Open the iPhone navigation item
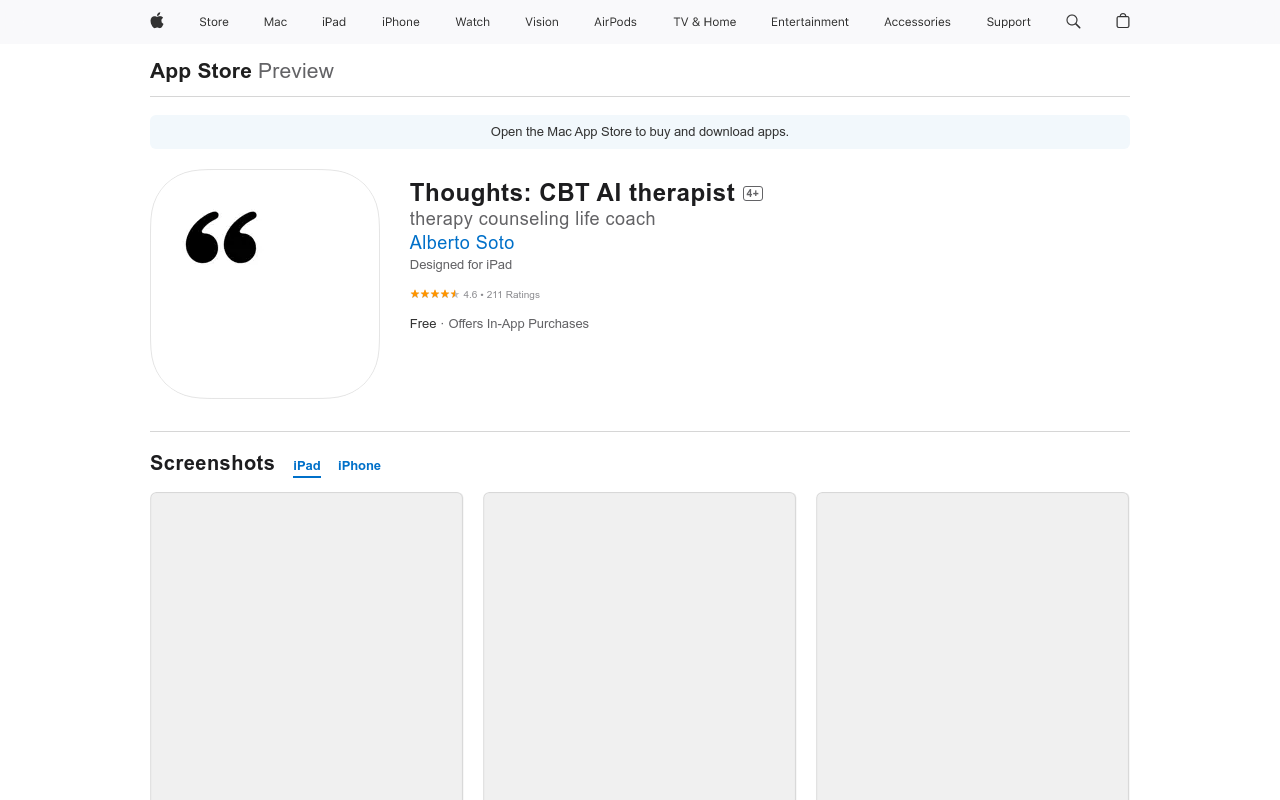Image resolution: width=1280 pixels, height=800 pixels. click(401, 22)
